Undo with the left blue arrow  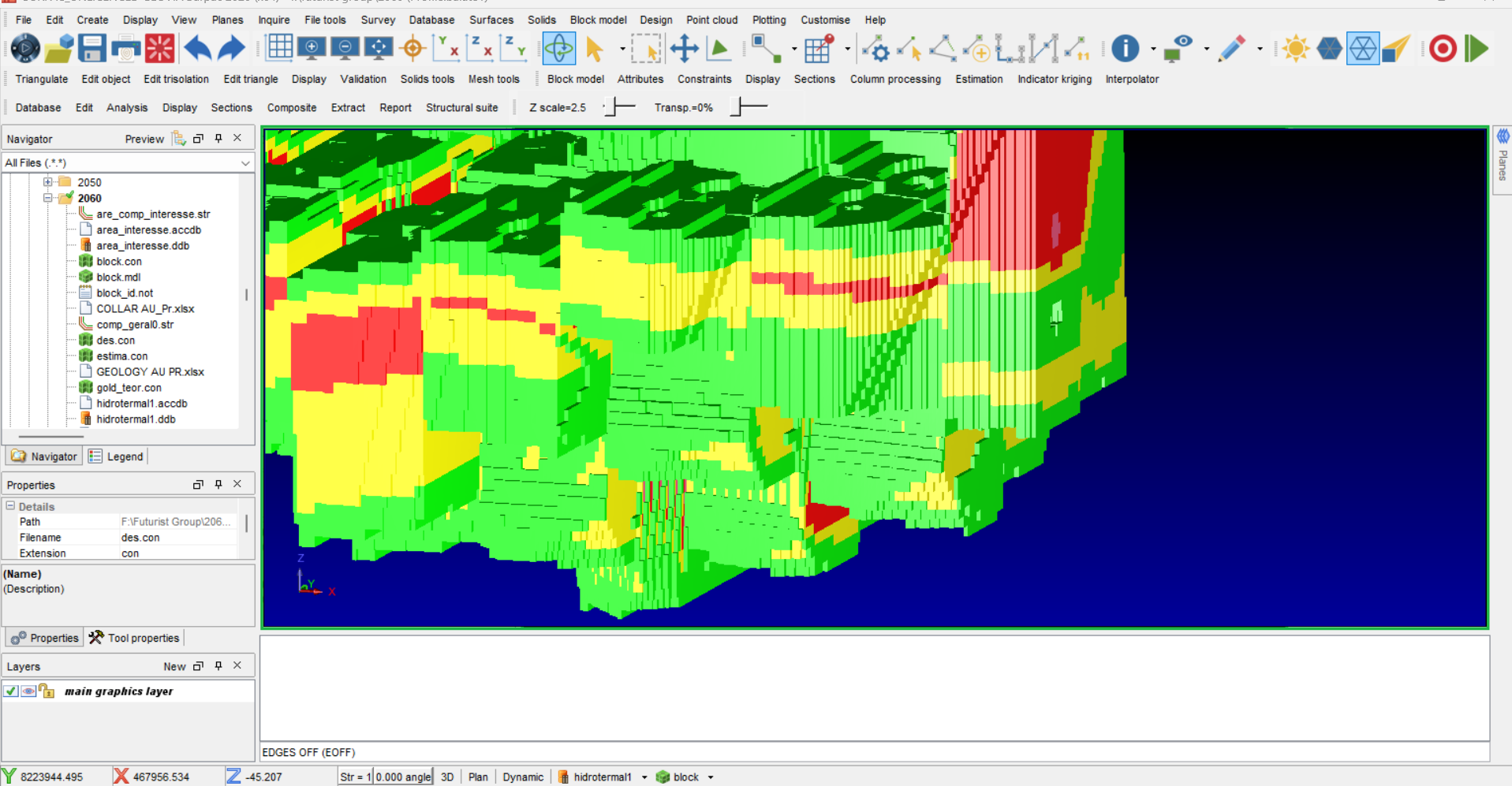pyautogui.click(x=197, y=49)
